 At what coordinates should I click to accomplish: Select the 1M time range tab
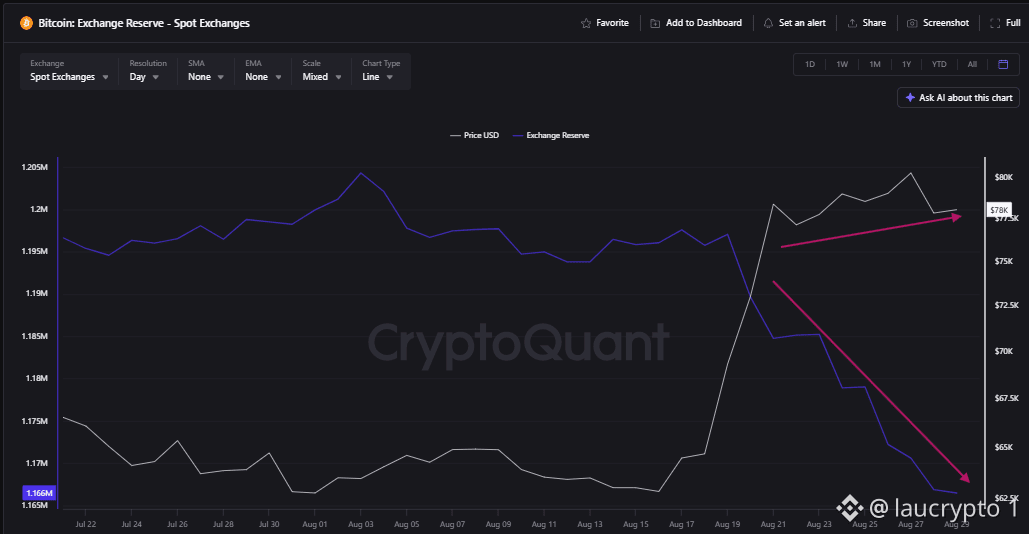pyautogui.click(x=875, y=64)
